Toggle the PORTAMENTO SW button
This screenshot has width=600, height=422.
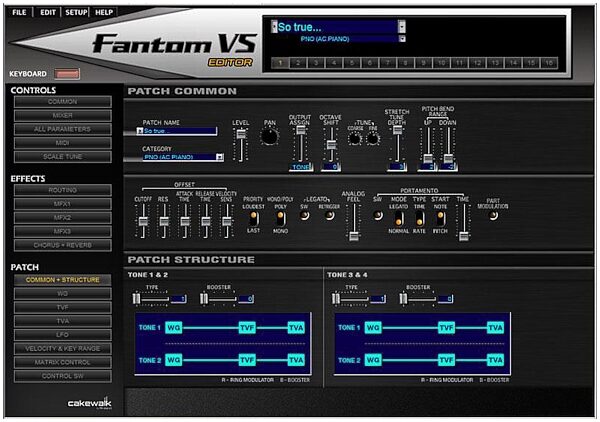coord(378,216)
